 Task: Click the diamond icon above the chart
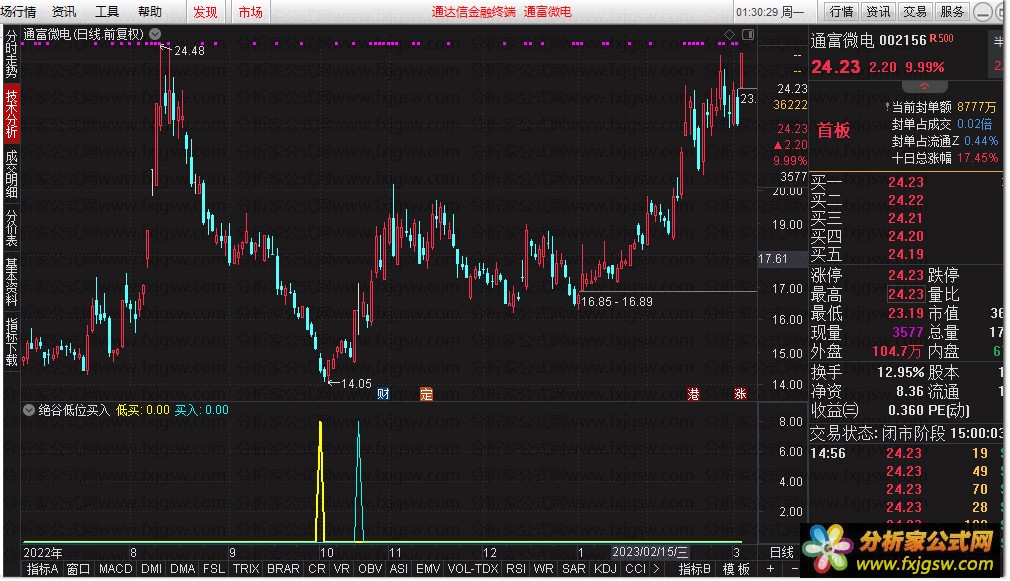[x=729, y=34]
